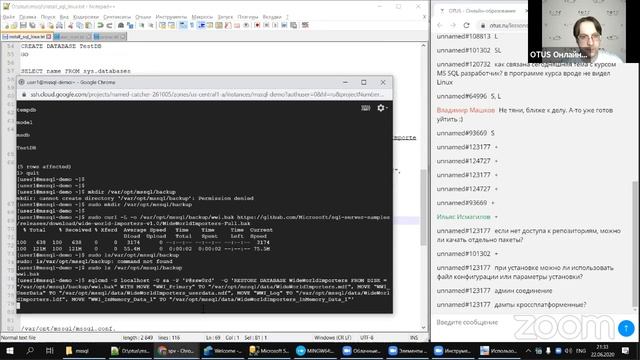Click the Windows Start button
The image size is (640, 360).
[x=10, y=351]
